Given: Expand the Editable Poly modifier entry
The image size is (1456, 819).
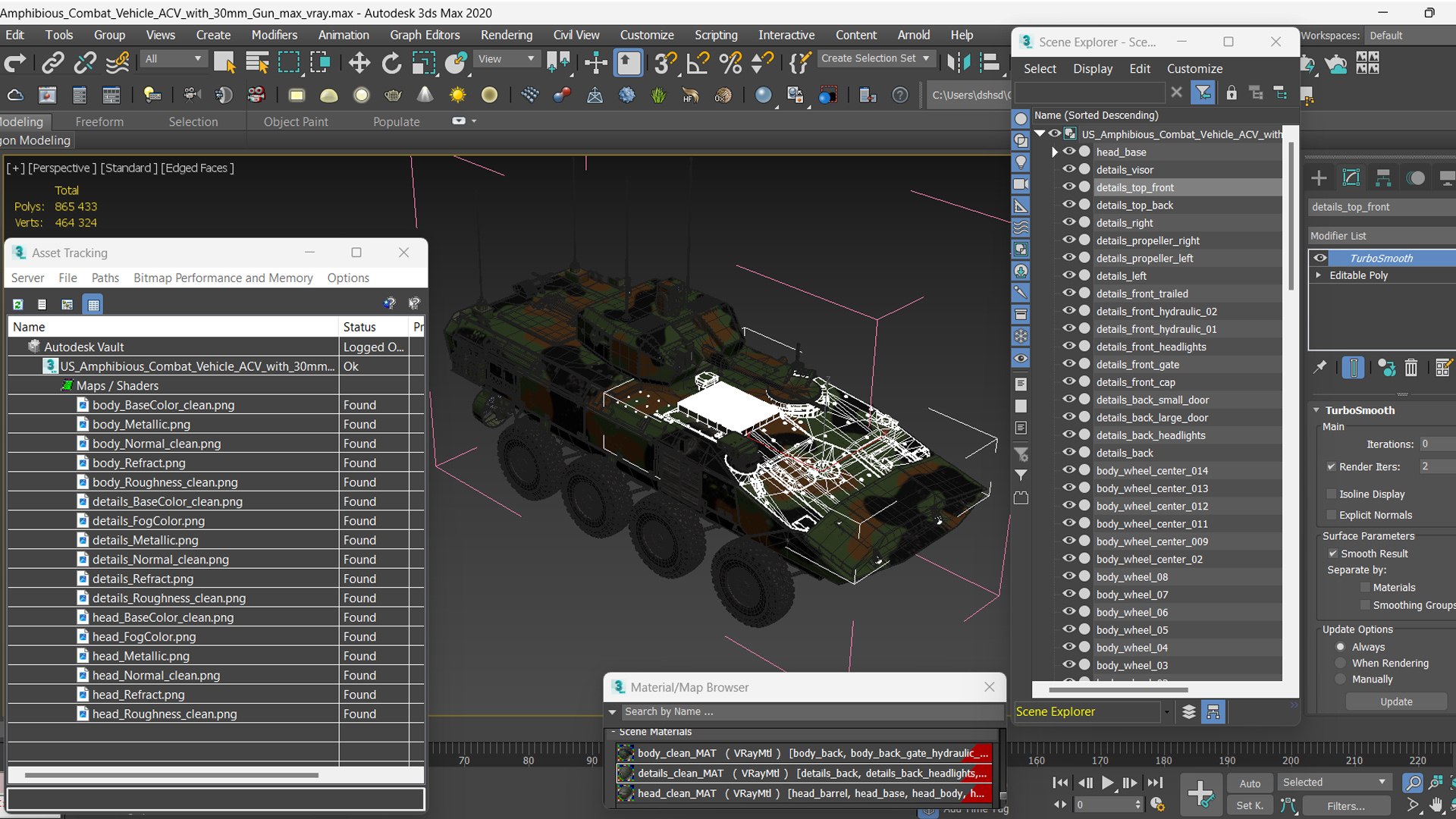Looking at the screenshot, I should 1319,275.
